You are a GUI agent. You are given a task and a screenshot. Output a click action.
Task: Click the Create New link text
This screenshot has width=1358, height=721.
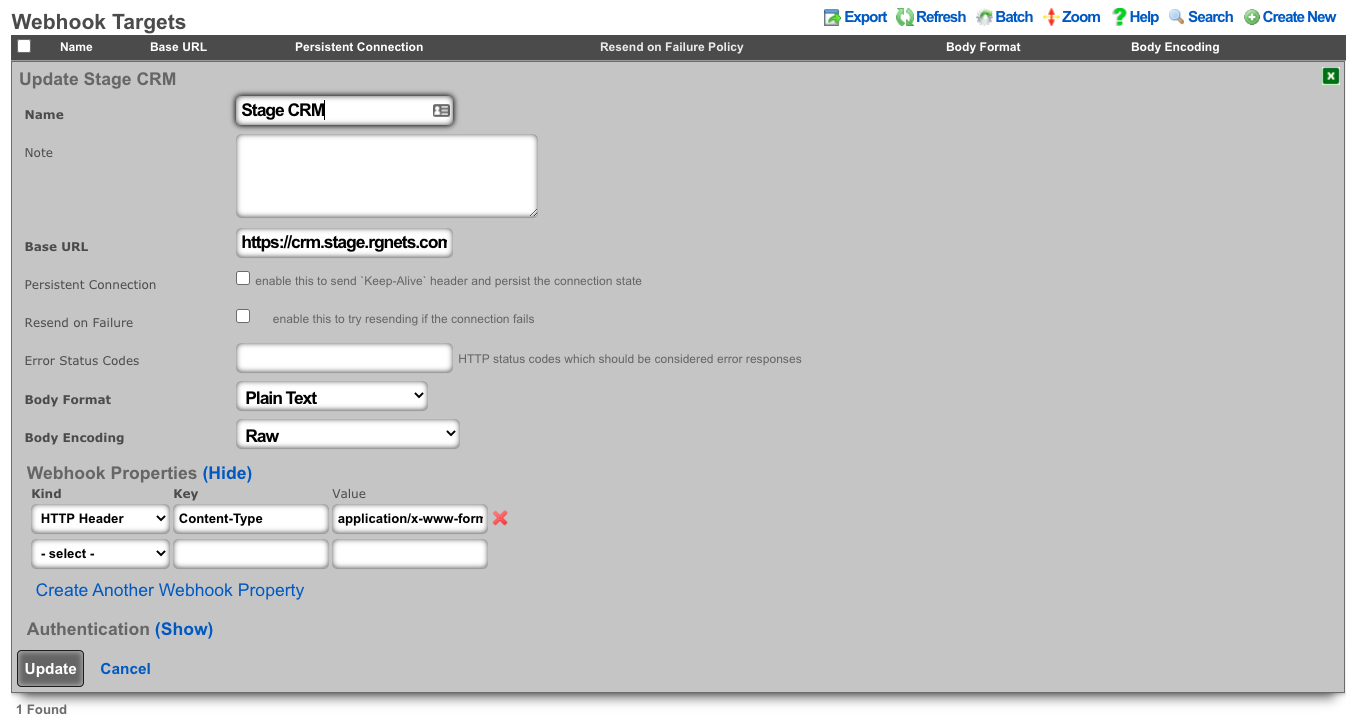(x=1299, y=17)
